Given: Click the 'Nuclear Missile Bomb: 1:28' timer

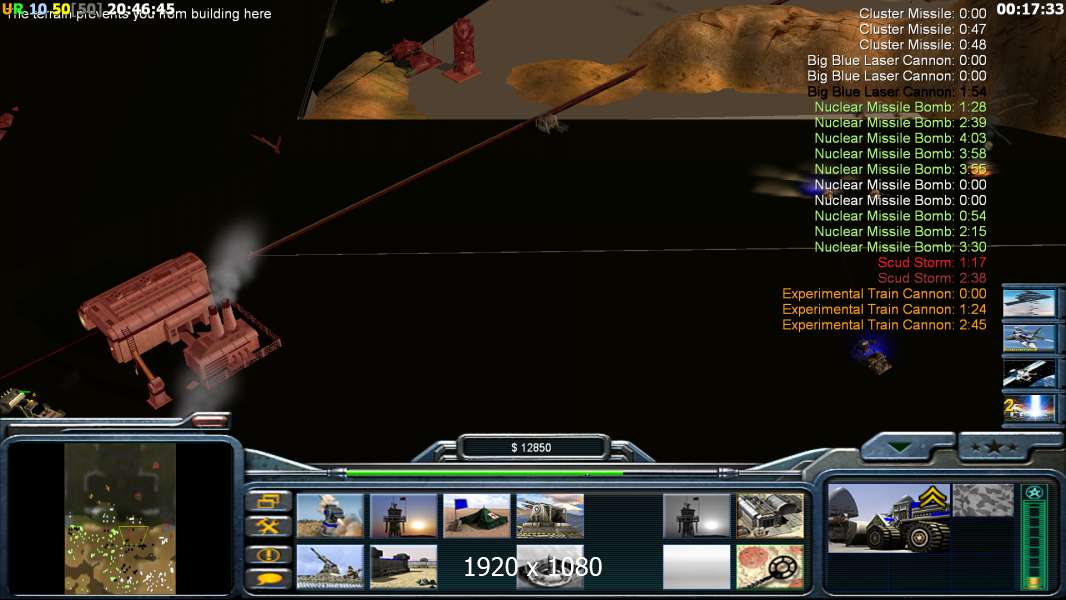Looking at the screenshot, I should pyautogui.click(x=900, y=107).
